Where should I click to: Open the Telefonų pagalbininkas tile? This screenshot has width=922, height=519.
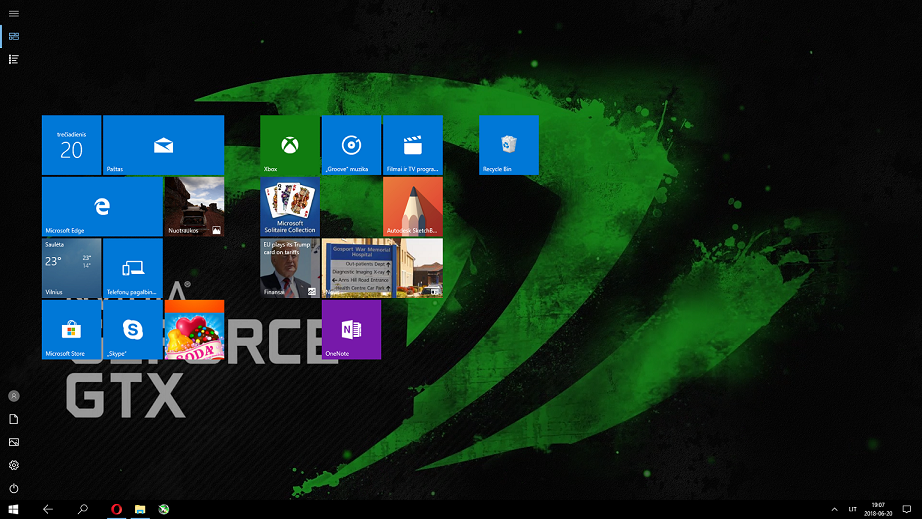pyautogui.click(x=133, y=268)
